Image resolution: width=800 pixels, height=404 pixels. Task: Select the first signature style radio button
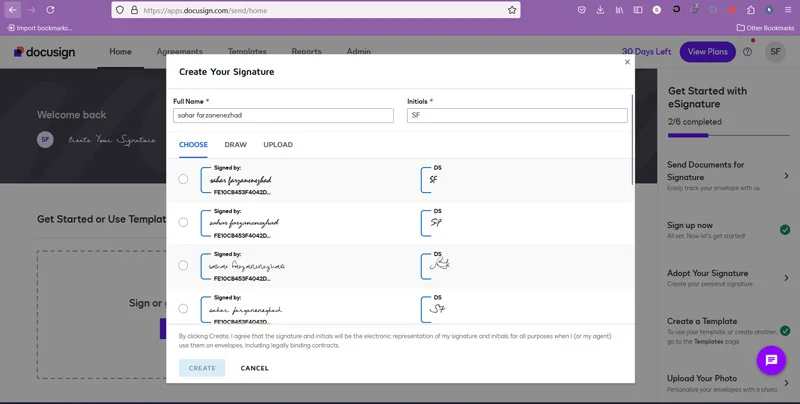[x=183, y=179]
